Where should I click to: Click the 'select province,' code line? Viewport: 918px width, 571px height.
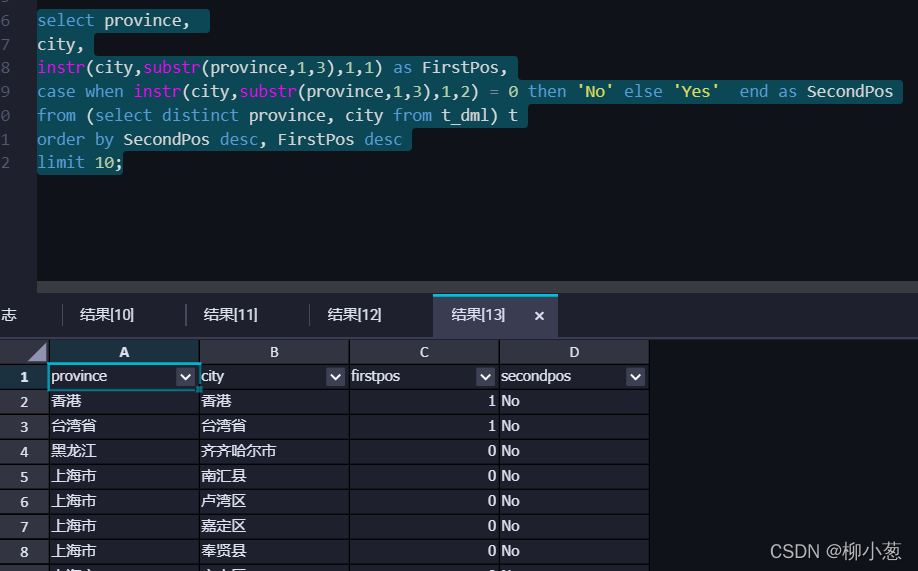113,20
